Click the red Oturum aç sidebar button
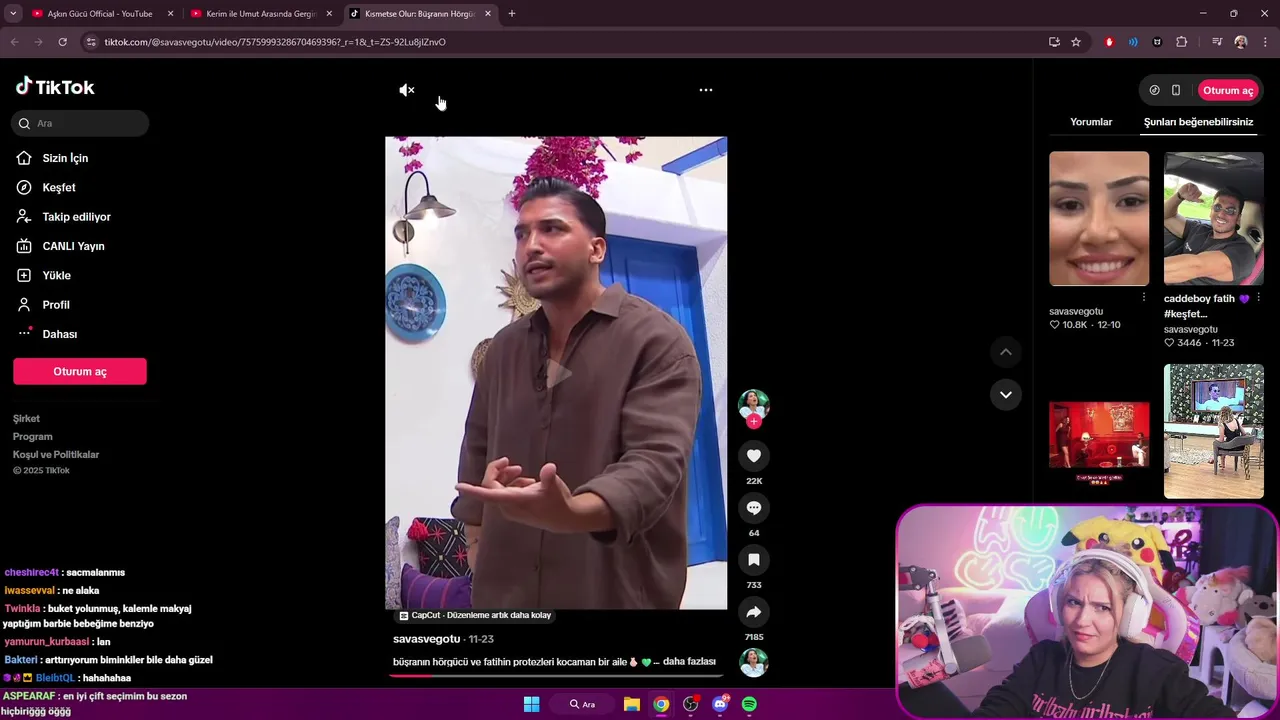 pos(80,371)
